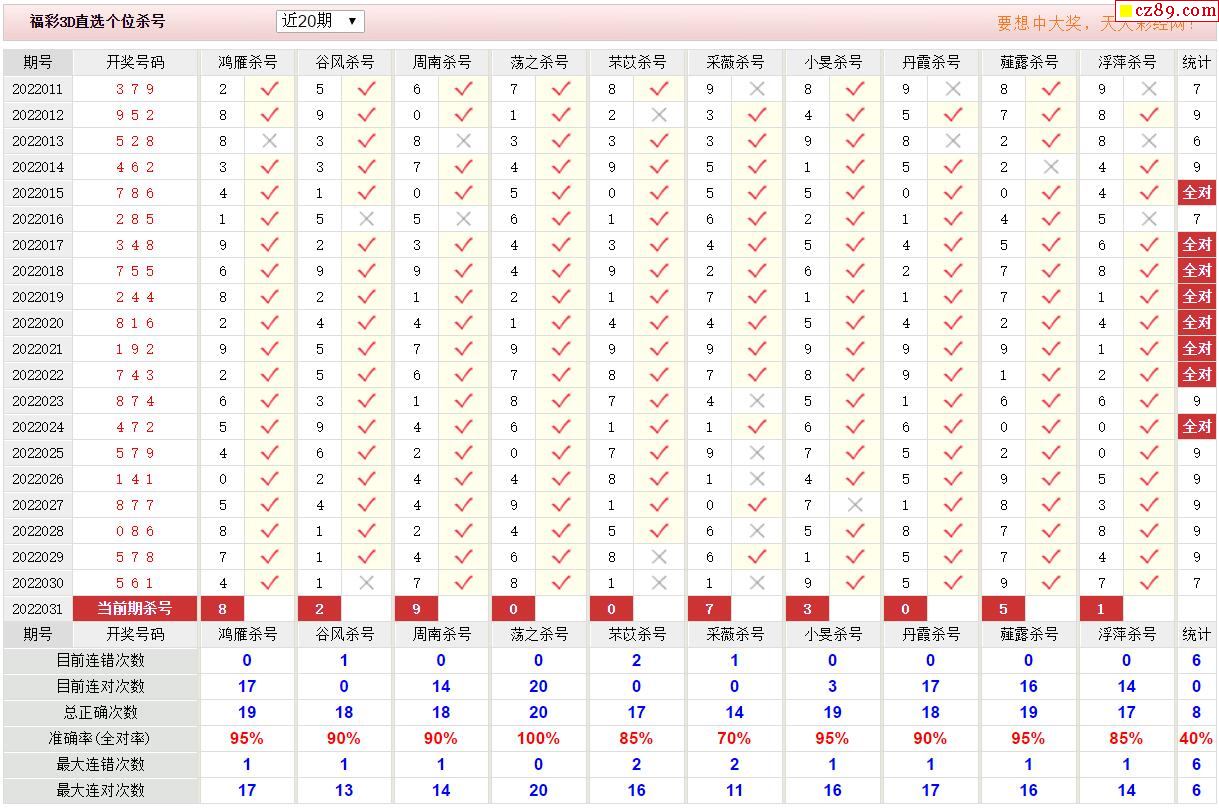1219x809 pixels.
Task: Click the red 7 current pick under 采薇杀号
Action: click(709, 608)
